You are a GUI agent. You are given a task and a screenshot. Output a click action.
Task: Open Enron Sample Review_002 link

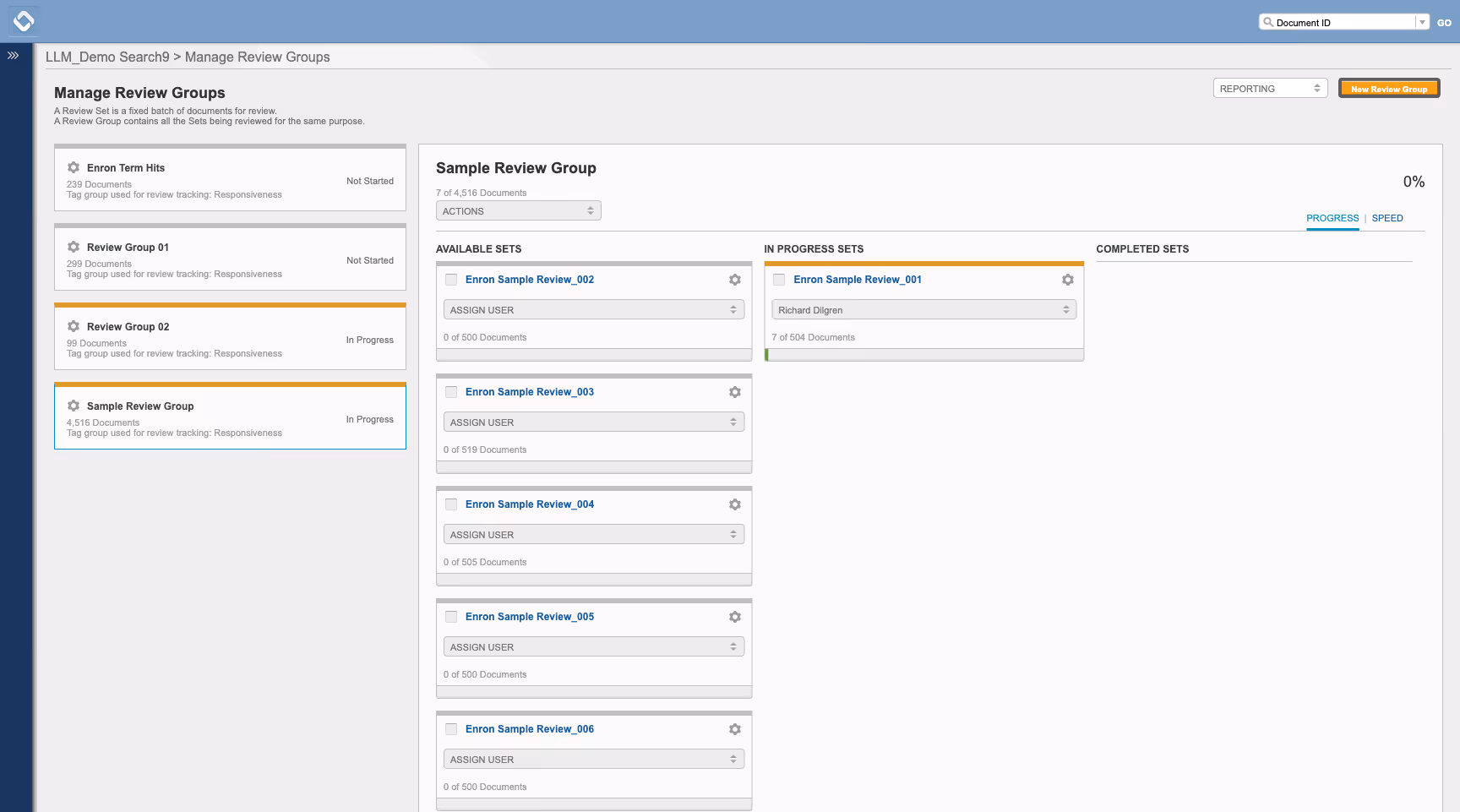click(530, 280)
